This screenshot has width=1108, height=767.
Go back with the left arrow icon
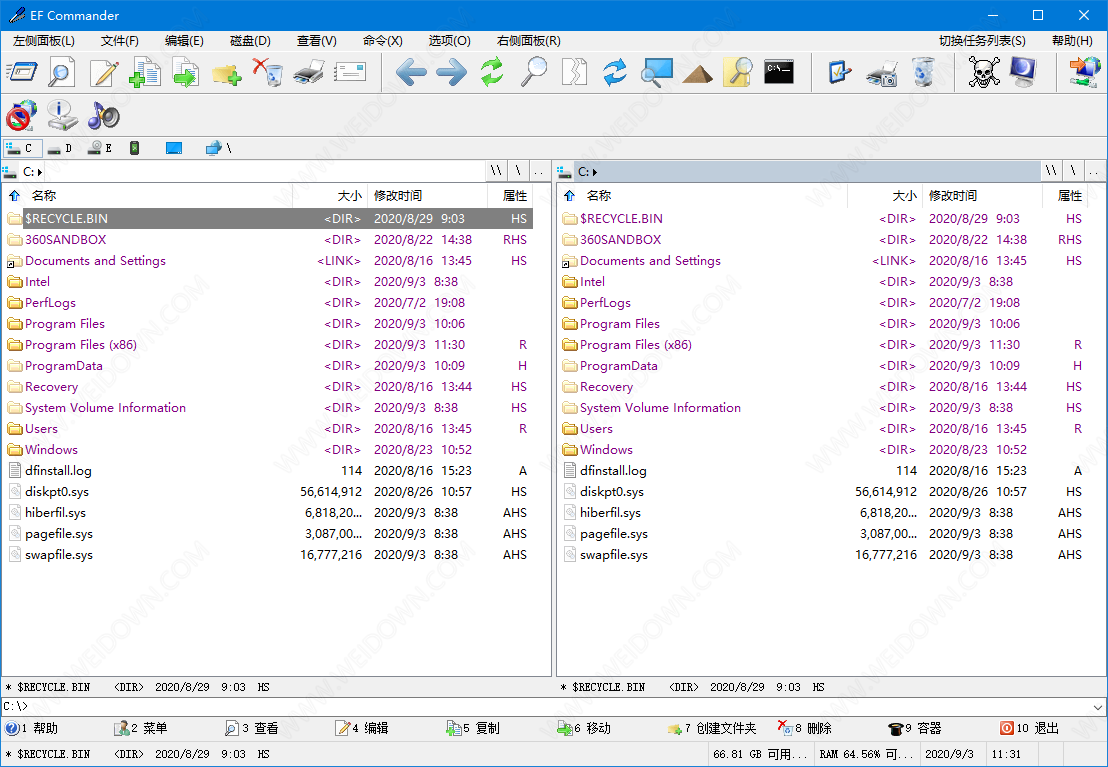pos(411,72)
